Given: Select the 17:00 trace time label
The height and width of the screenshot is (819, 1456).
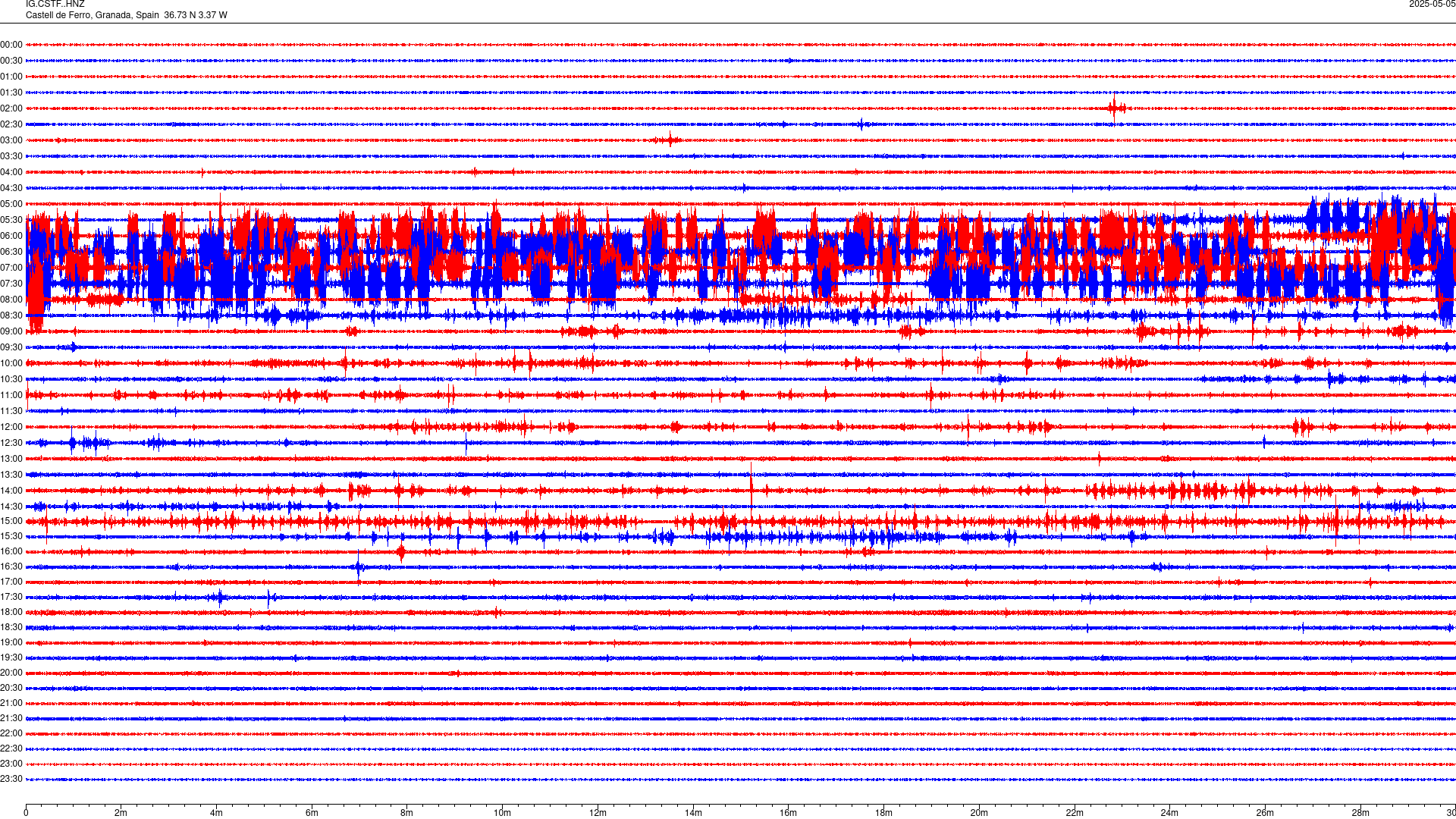Looking at the screenshot, I should pyautogui.click(x=11, y=582).
